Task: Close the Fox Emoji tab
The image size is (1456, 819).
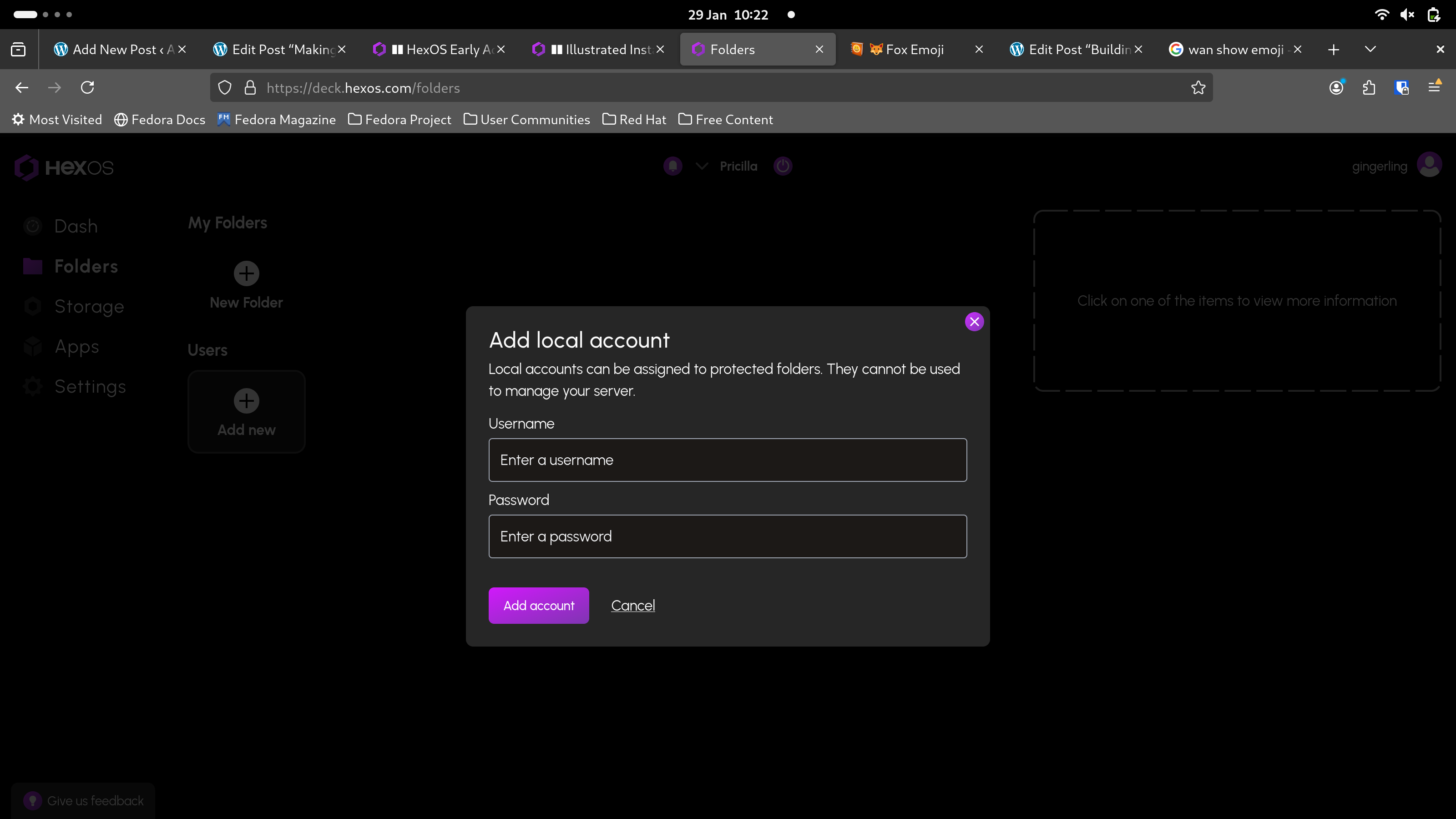Action: 979,49
